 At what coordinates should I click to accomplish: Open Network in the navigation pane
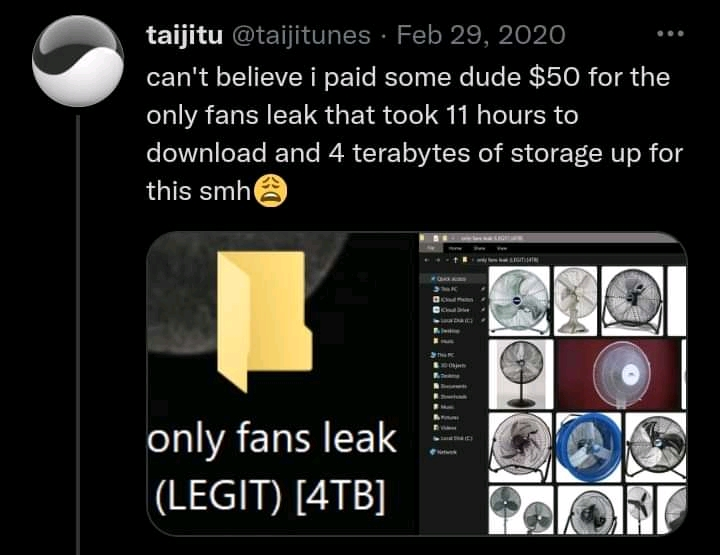click(x=444, y=452)
